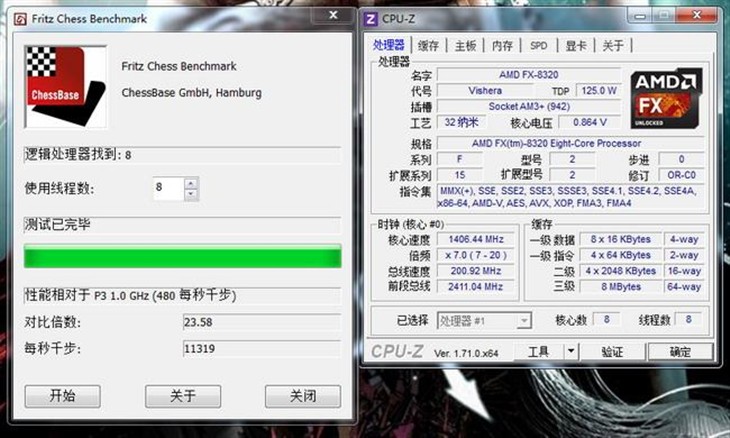Click L3 cache 8 MBytes value
Screen dimensions: 730x438
click(621, 287)
